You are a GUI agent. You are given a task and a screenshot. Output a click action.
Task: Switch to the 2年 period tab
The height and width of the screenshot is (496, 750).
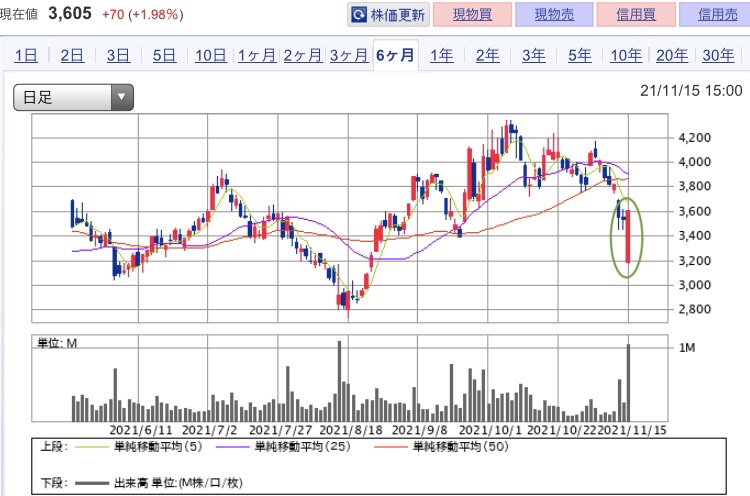(487, 55)
